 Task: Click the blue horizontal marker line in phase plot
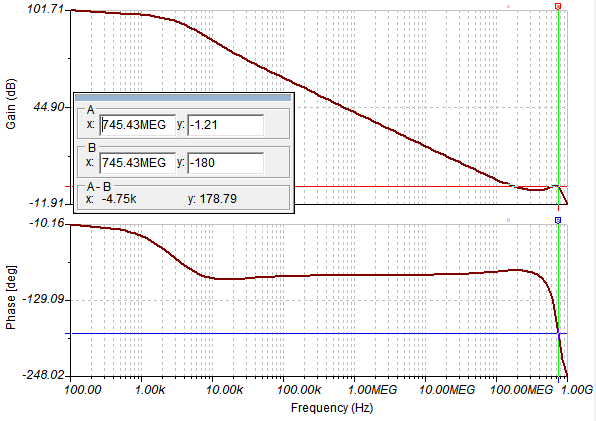click(x=315, y=334)
